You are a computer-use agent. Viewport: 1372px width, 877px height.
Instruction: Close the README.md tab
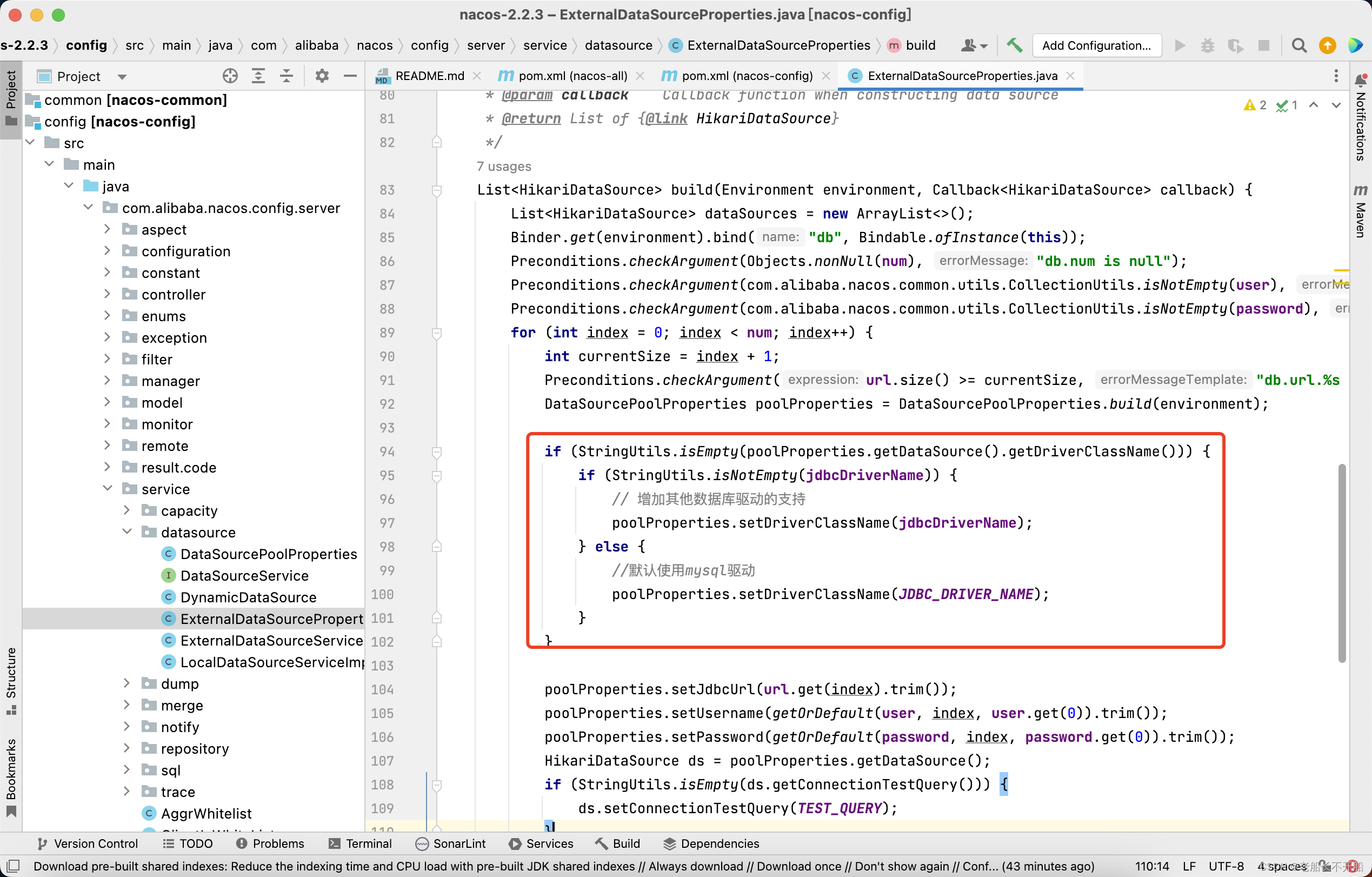click(x=477, y=76)
